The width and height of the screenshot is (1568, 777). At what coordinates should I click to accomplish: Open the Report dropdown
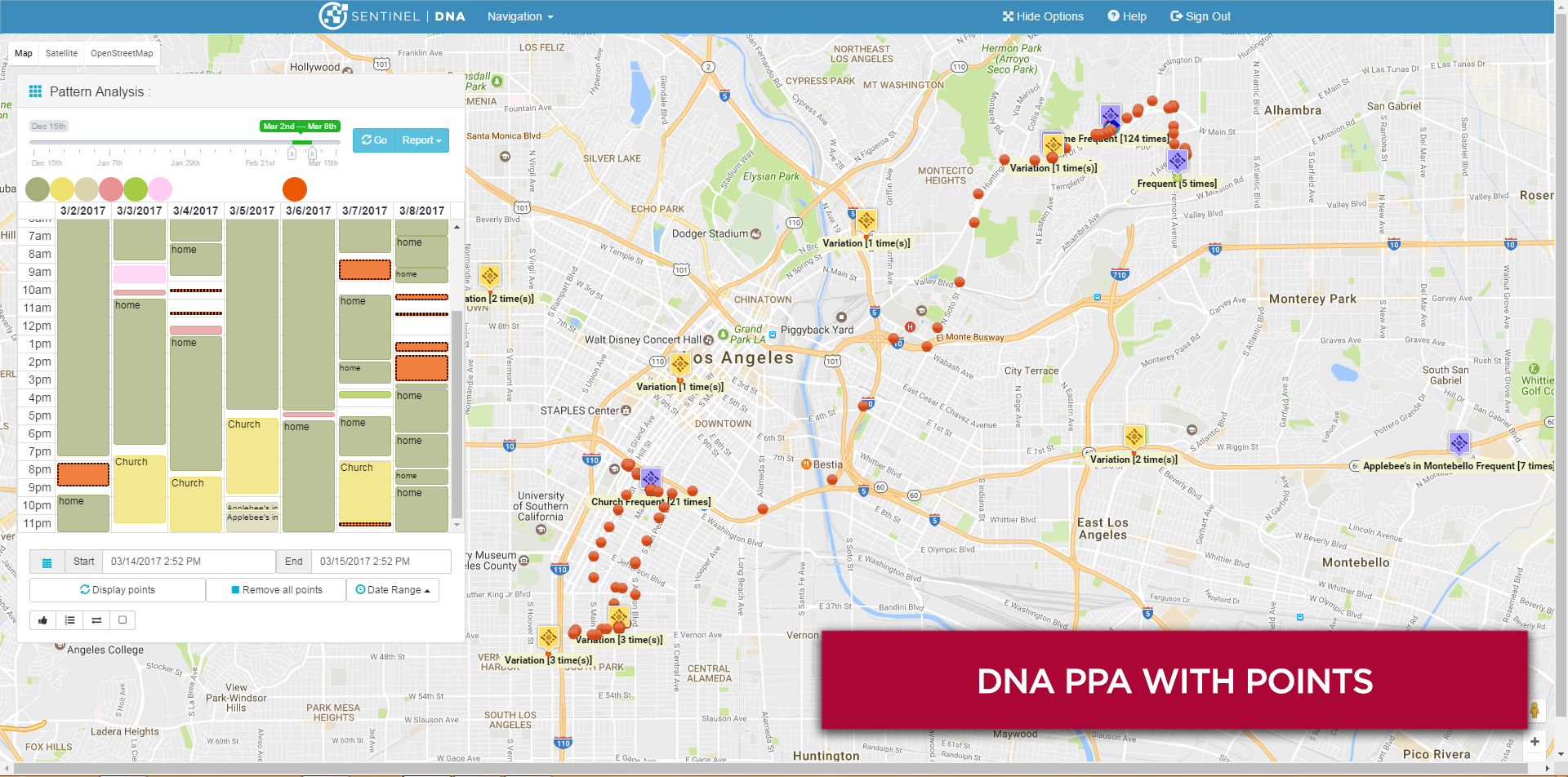pos(422,140)
